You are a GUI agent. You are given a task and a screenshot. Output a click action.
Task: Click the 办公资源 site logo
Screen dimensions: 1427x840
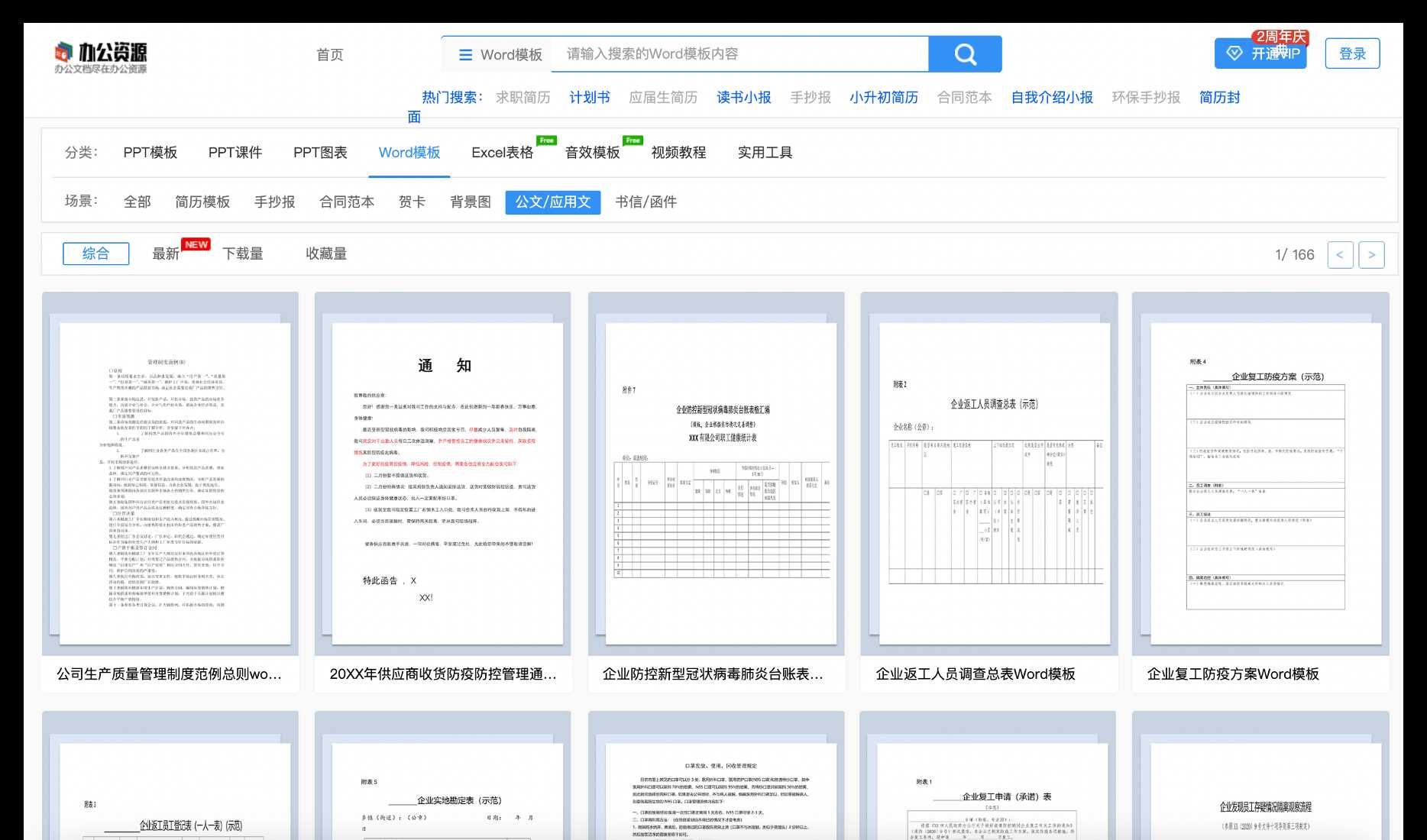click(100, 57)
